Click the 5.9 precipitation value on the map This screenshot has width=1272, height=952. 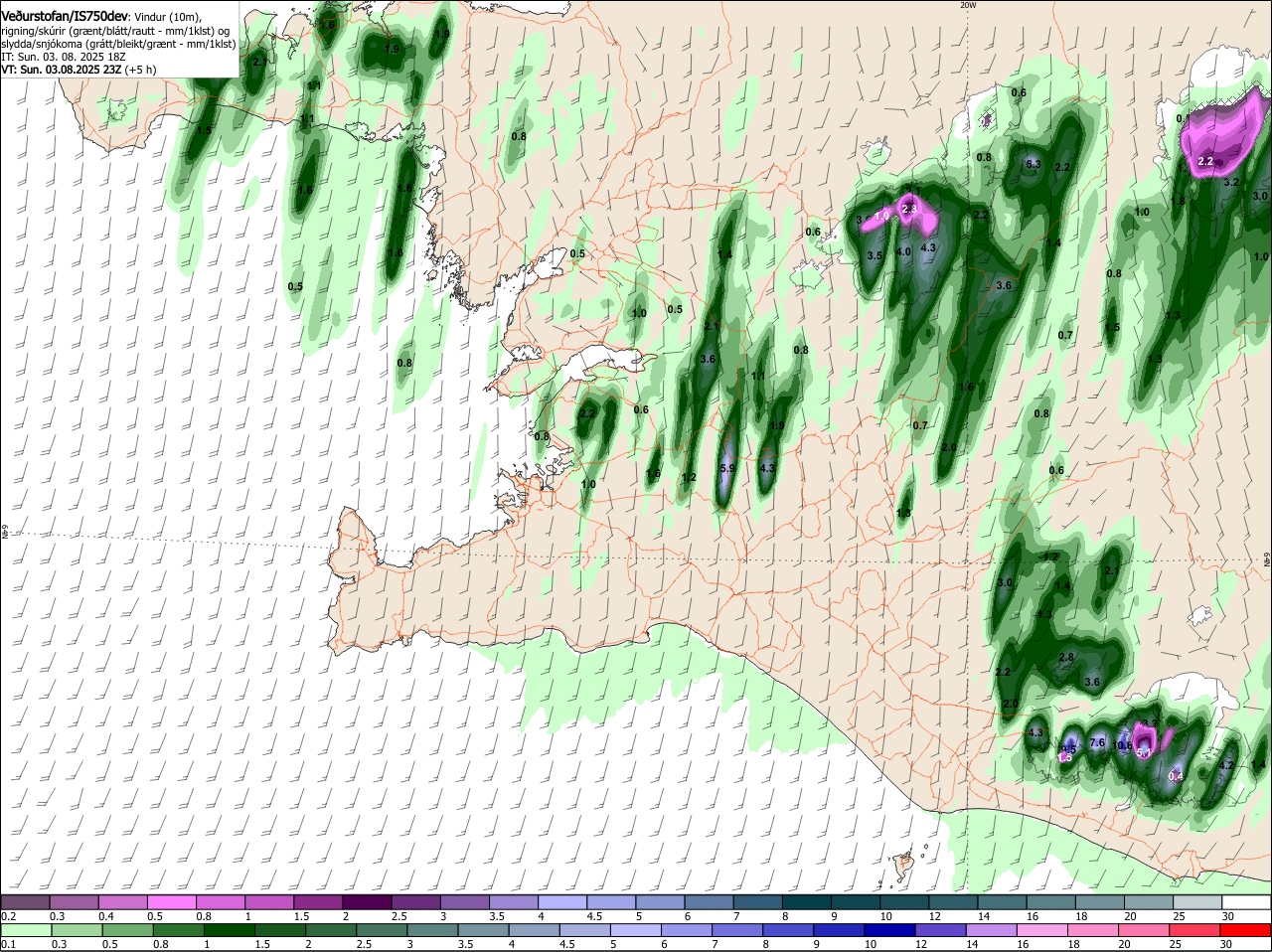[x=726, y=468]
